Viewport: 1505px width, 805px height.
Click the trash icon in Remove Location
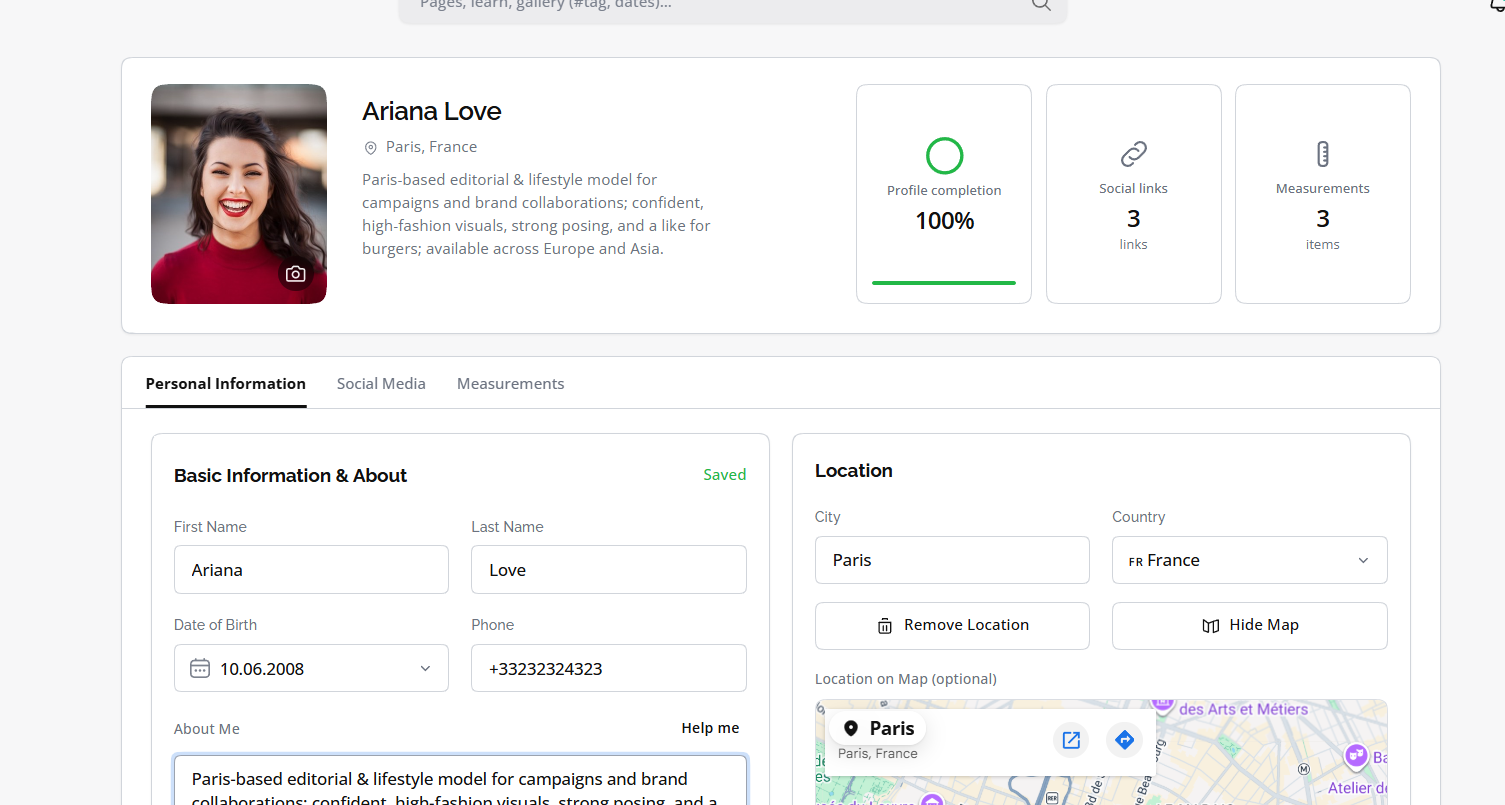coord(885,625)
